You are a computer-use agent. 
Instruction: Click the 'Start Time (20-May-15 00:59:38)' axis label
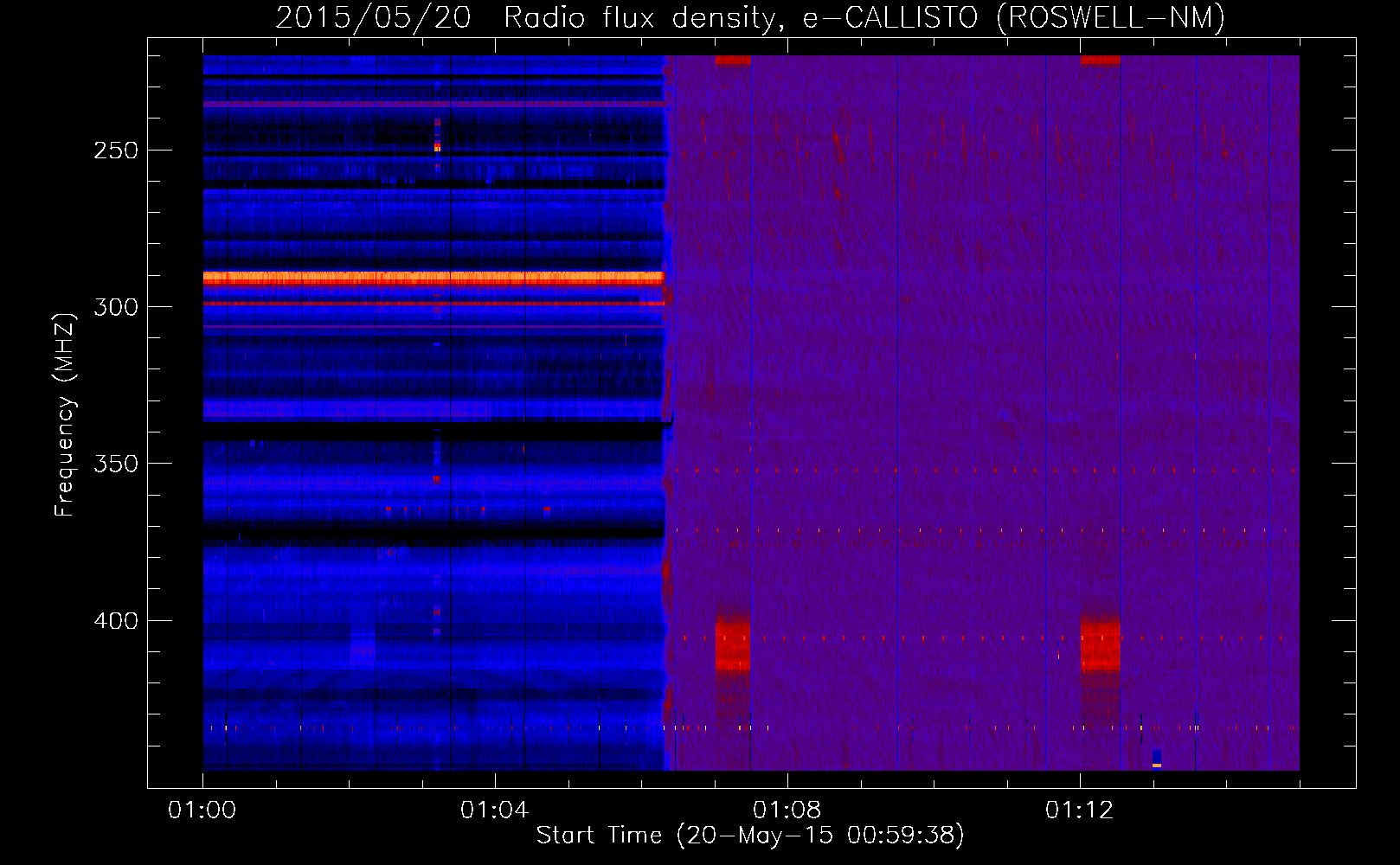coord(749,836)
